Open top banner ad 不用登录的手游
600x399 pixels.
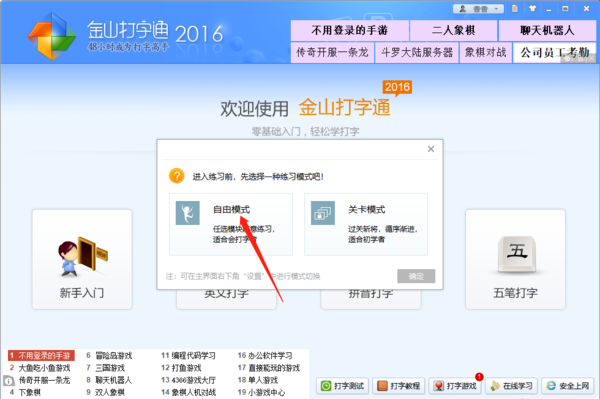(349, 30)
